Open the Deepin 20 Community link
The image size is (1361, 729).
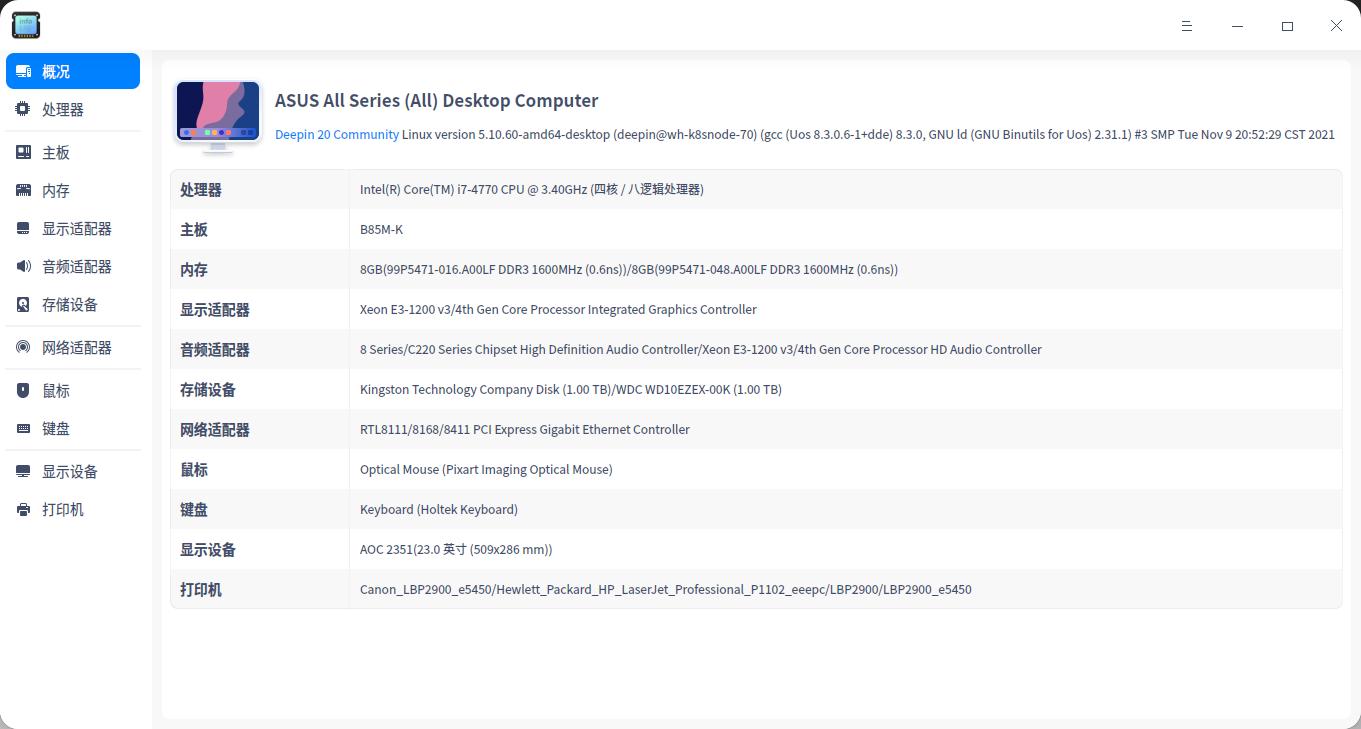pyautogui.click(x=337, y=134)
